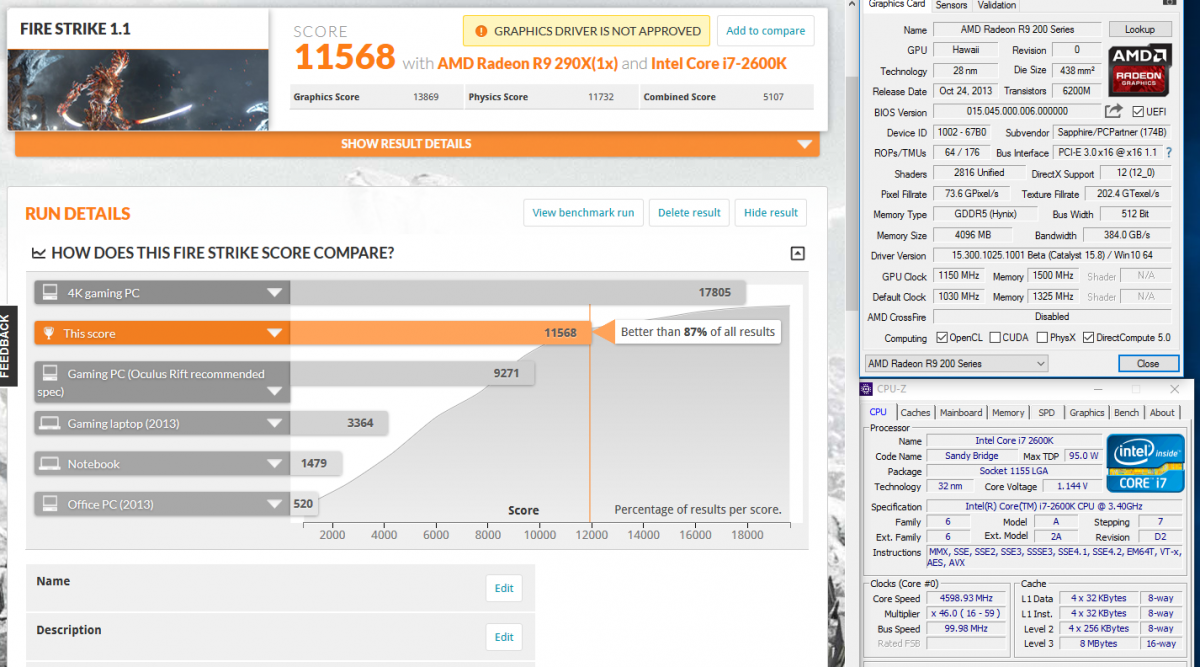This screenshot has height=667, width=1200.
Task: Expand the Show Result Details bar
Action: click(417, 144)
